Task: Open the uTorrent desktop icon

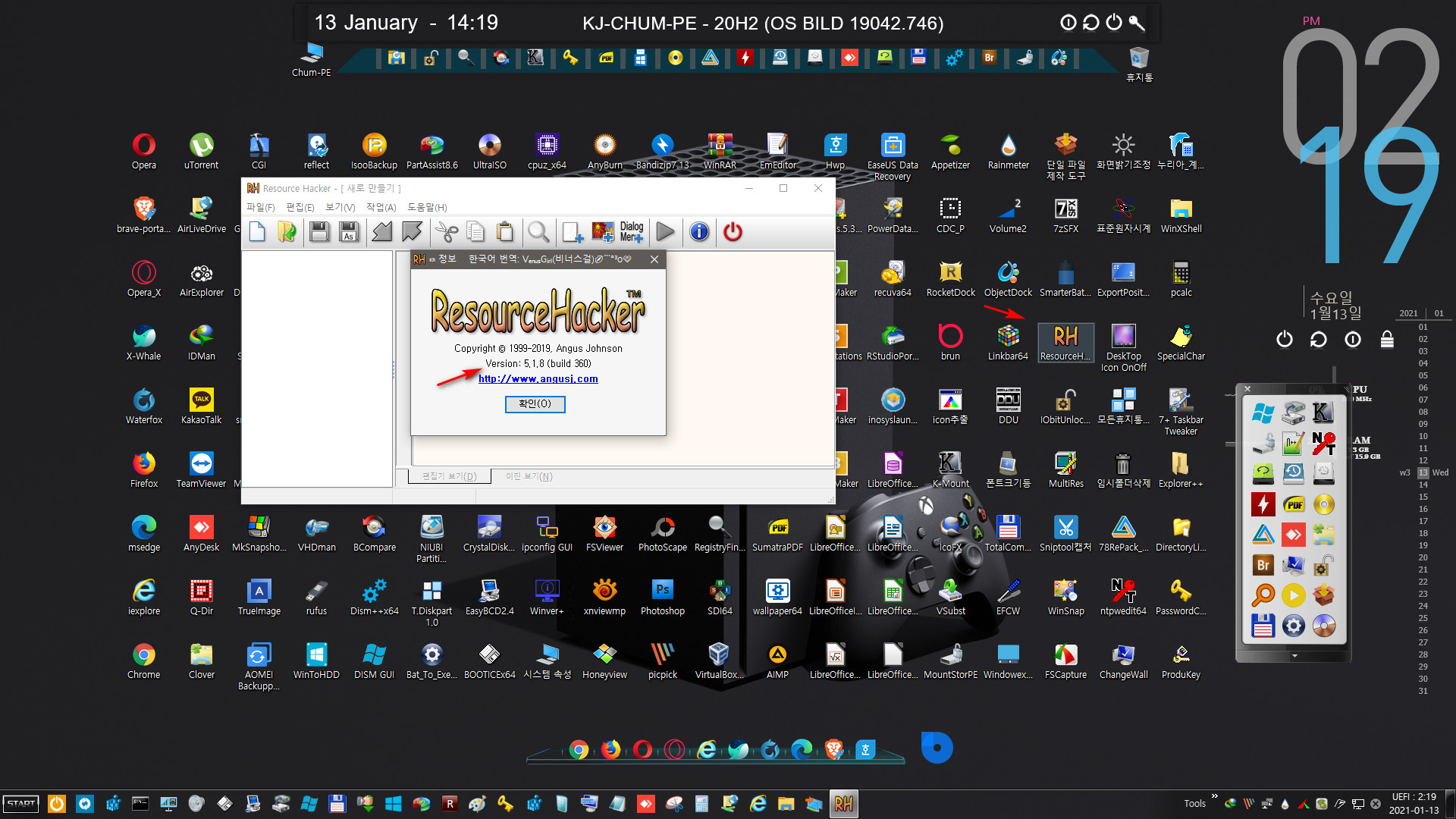Action: coord(201,152)
